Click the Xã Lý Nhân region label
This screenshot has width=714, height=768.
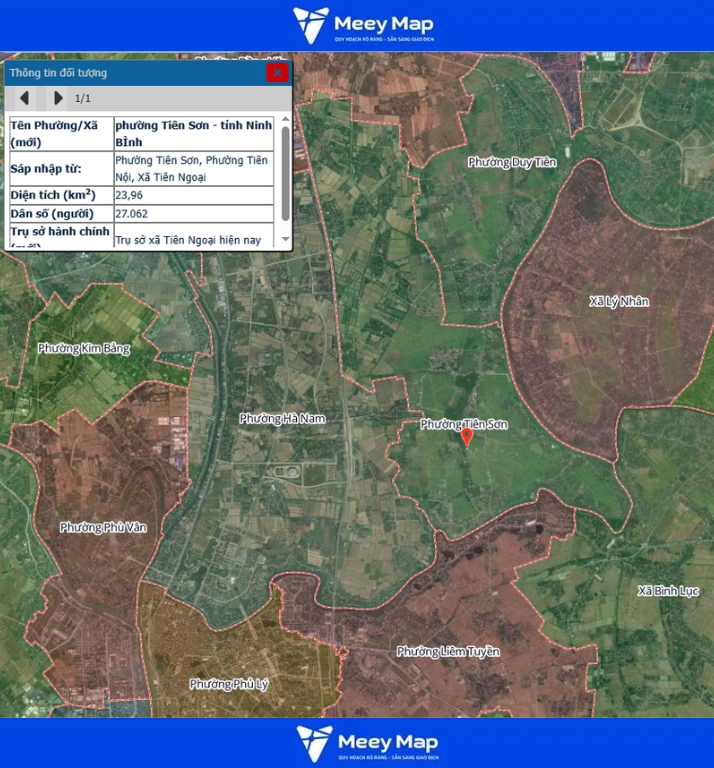tap(619, 301)
